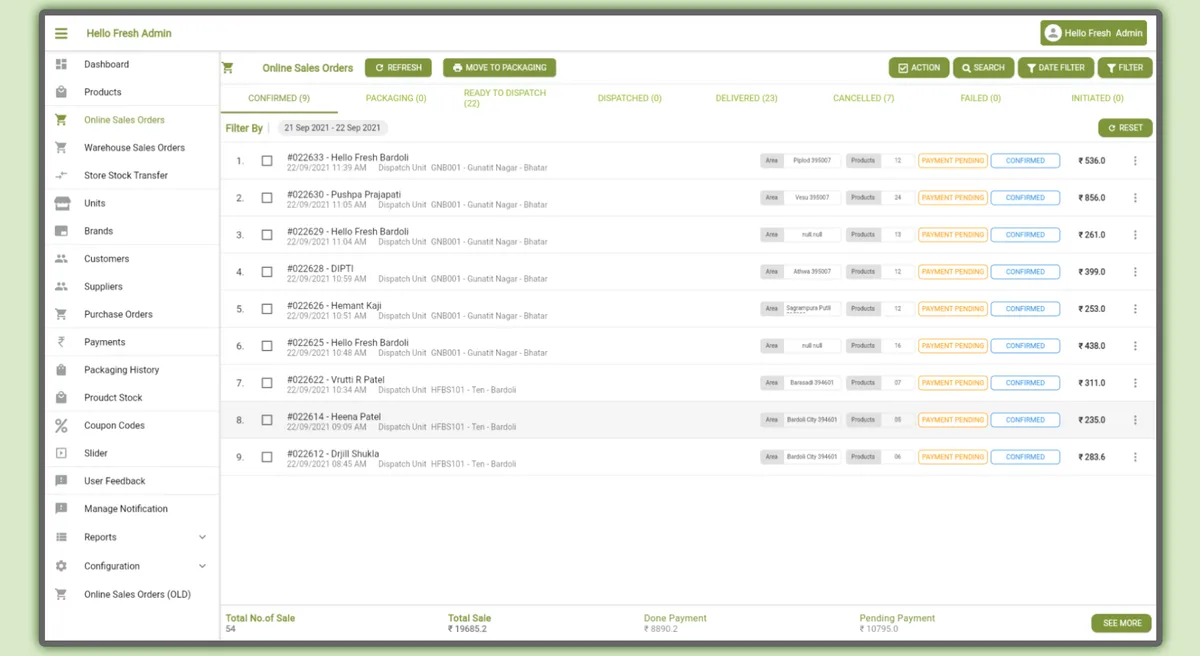The width and height of the screenshot is (1200, 656).
Task: Select checkbox for order #022614 Heena Patel
Action: pos(267,420)
